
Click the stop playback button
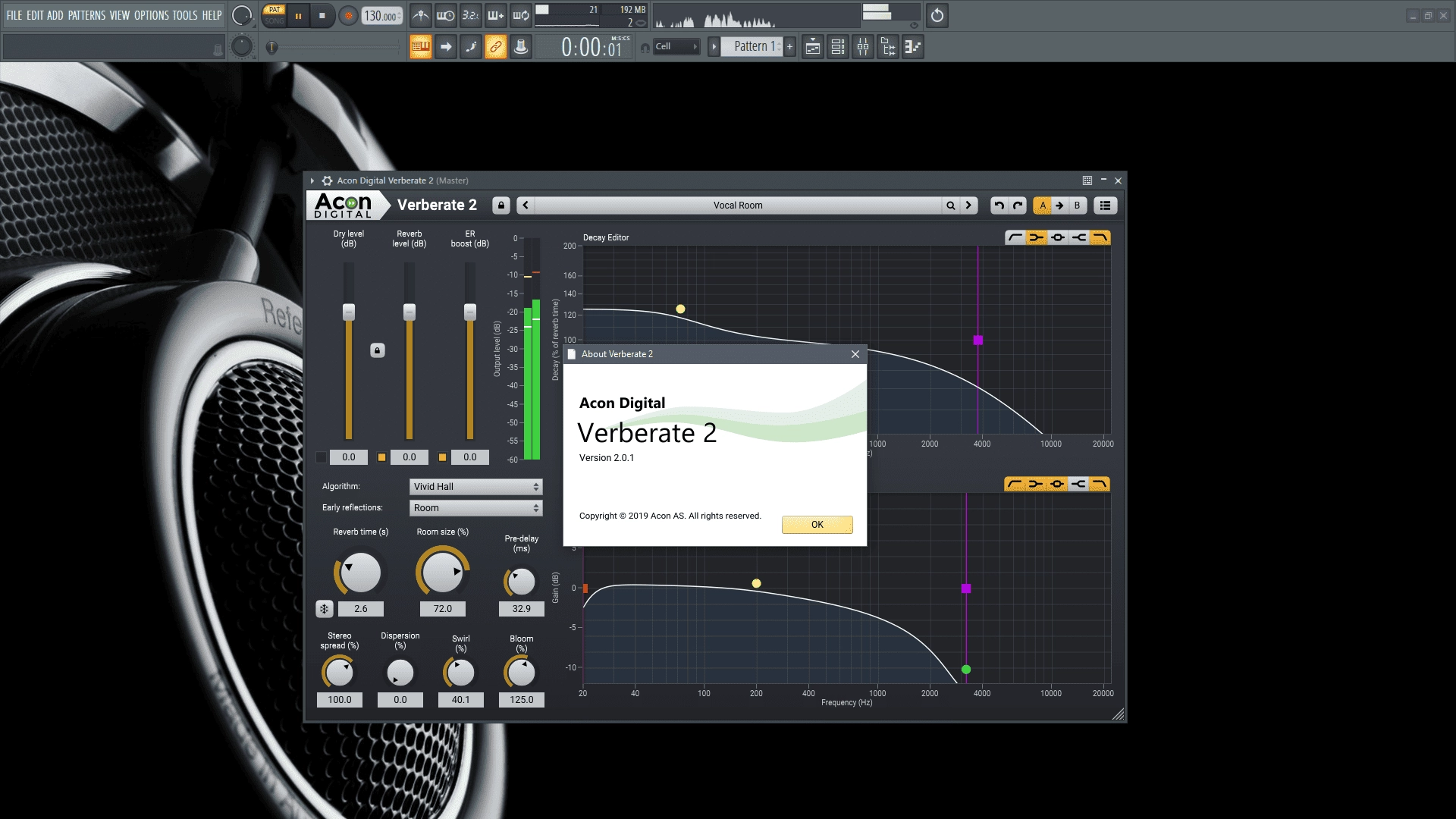tap(322, 15)
